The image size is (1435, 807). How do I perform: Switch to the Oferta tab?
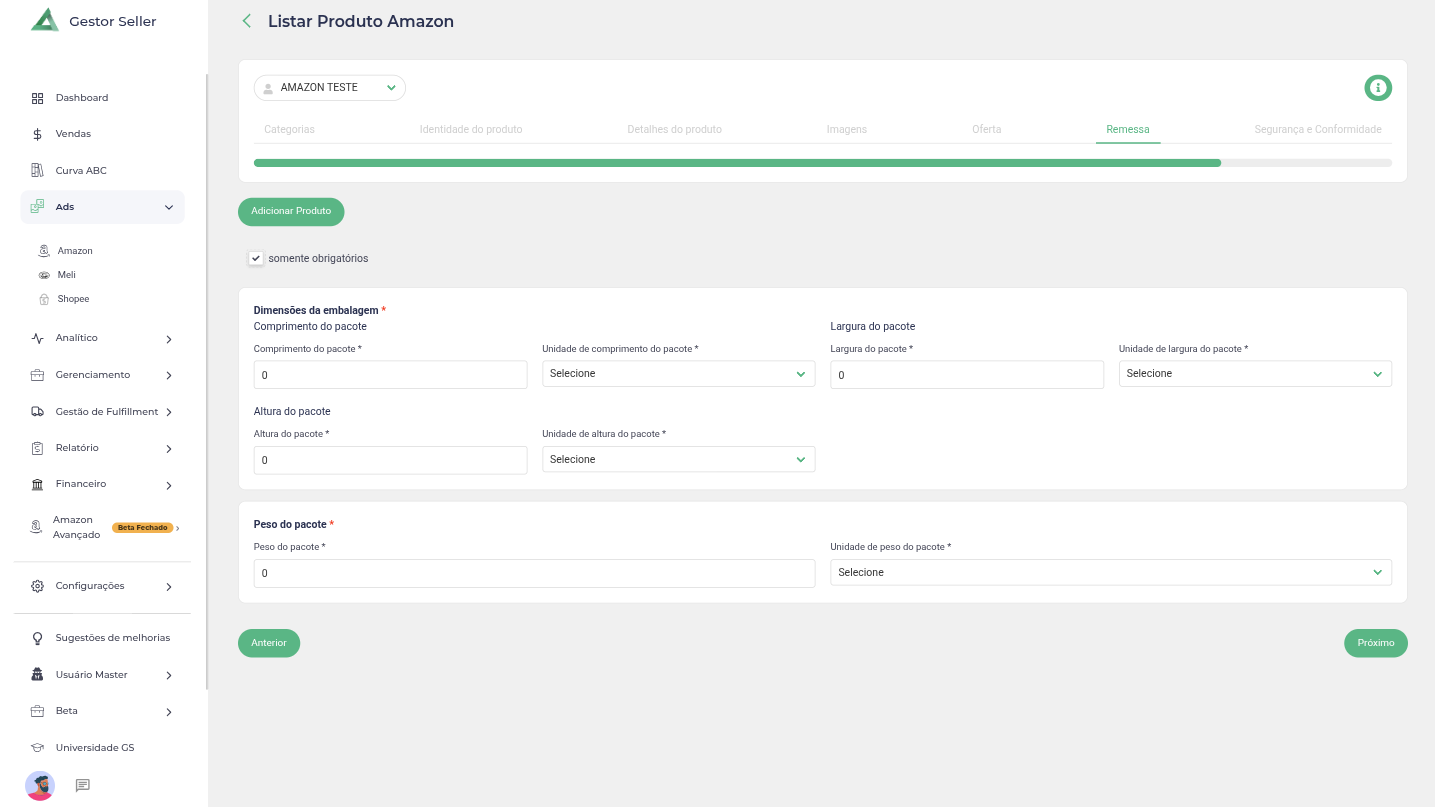[x=986, y=130]
